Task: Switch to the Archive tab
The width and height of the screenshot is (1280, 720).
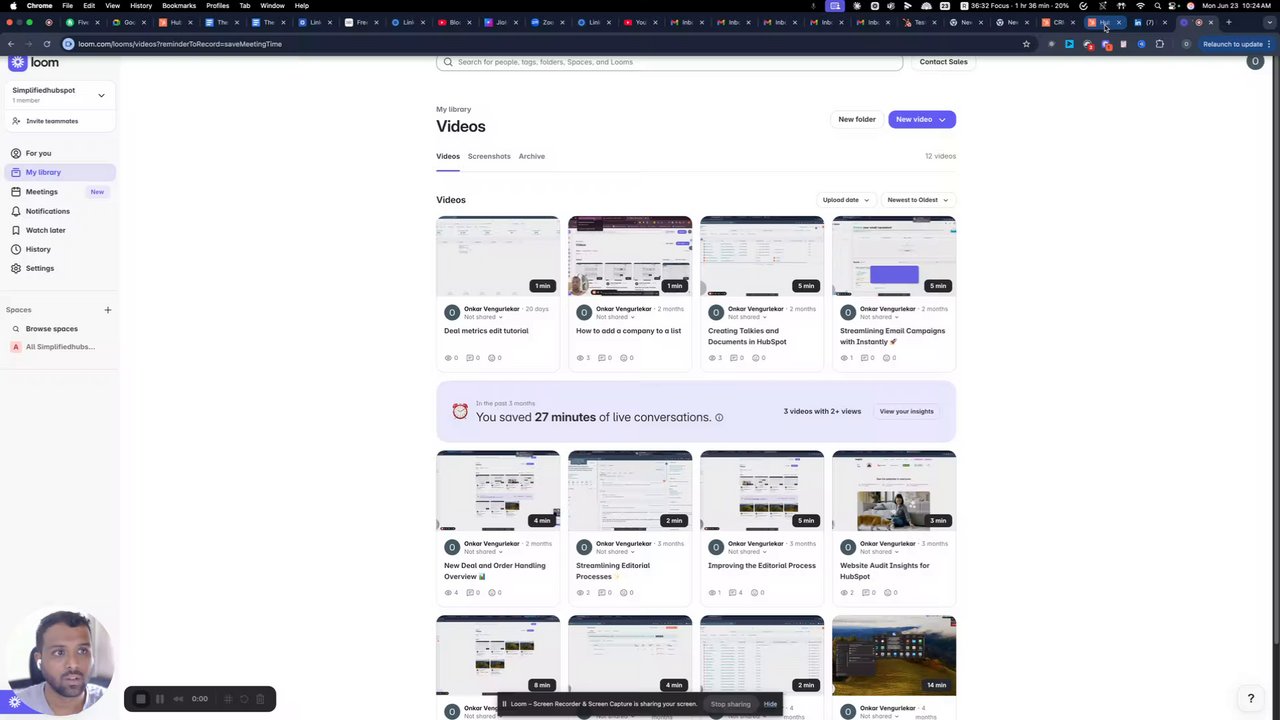Action: pyautogui.click(x=531, y=156)
